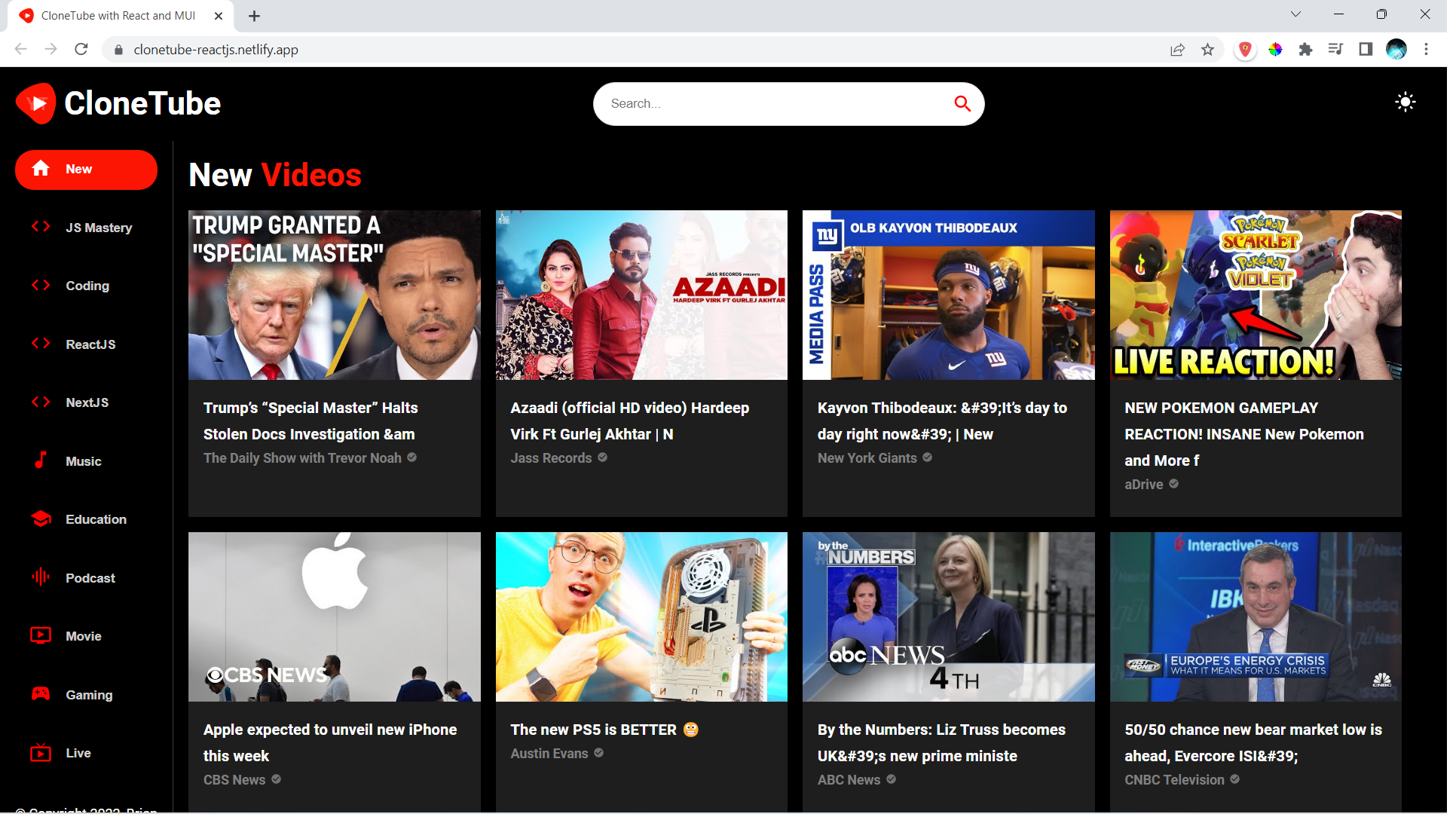This screenshot has height=820, width=1456.
Task: Select the Music category label
Action: click(84, 464)
